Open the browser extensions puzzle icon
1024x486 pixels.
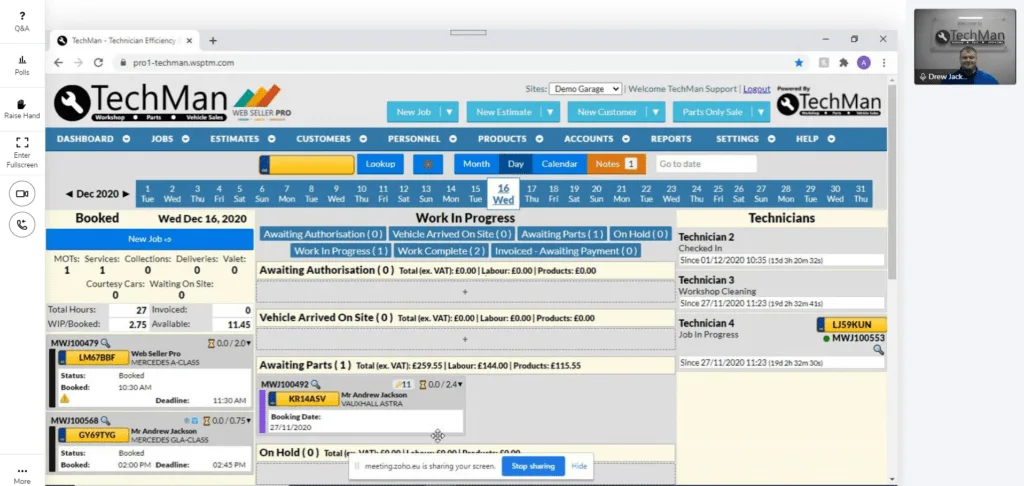pyautogui.click(x=843, y=62)
